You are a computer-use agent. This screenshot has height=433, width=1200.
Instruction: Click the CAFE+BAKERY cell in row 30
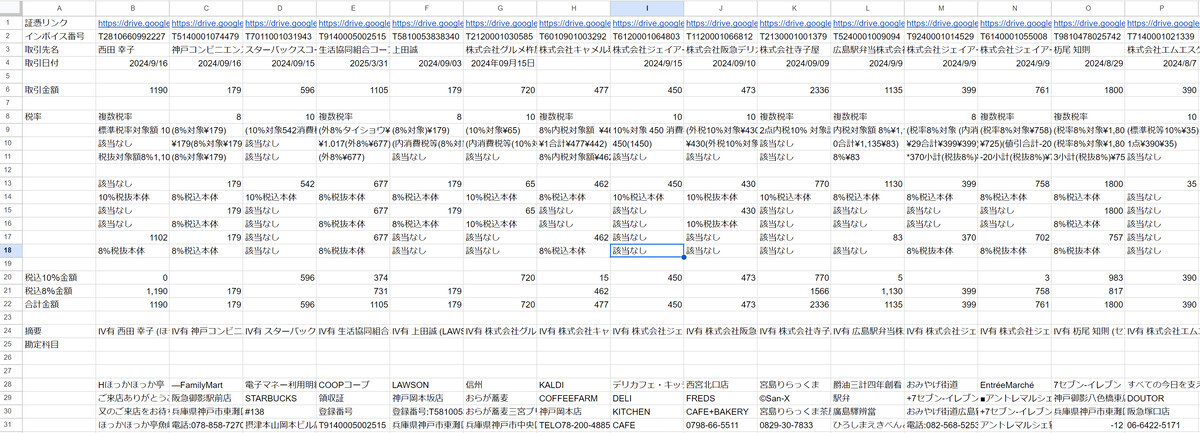tap(721, 411)
